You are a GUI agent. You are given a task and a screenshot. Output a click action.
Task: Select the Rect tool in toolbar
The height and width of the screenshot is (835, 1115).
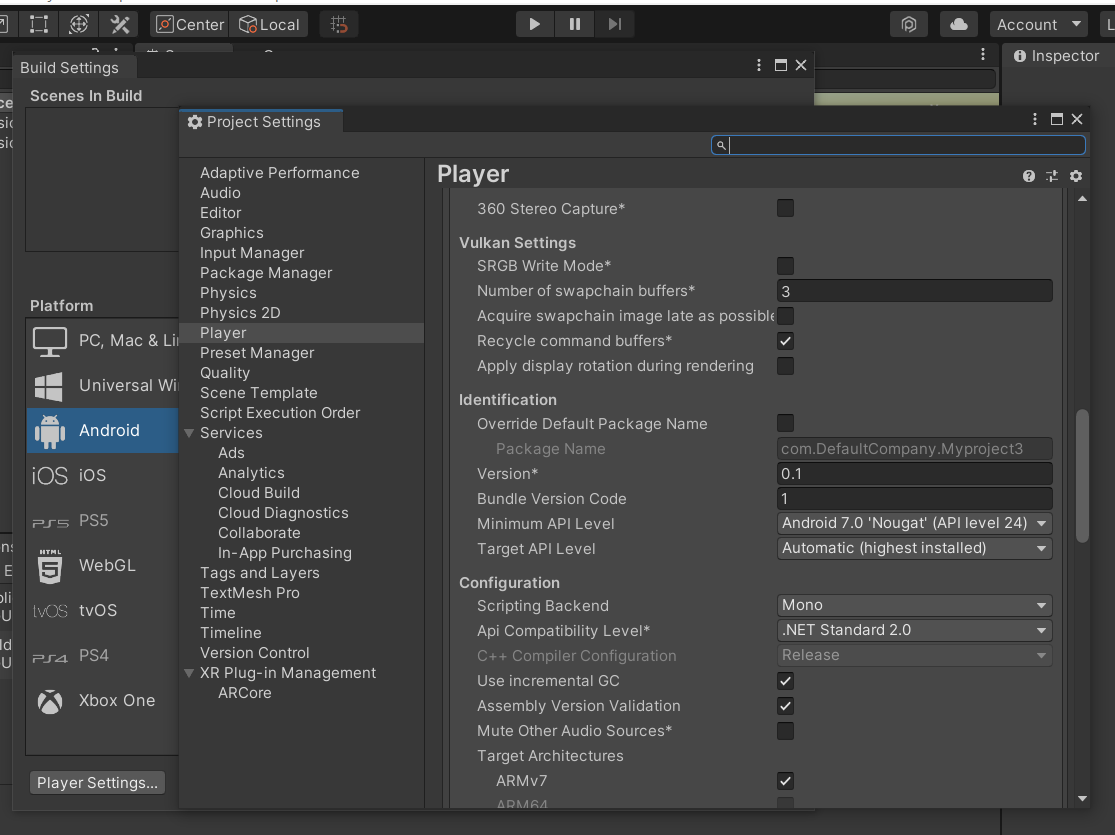coord(39,24)
